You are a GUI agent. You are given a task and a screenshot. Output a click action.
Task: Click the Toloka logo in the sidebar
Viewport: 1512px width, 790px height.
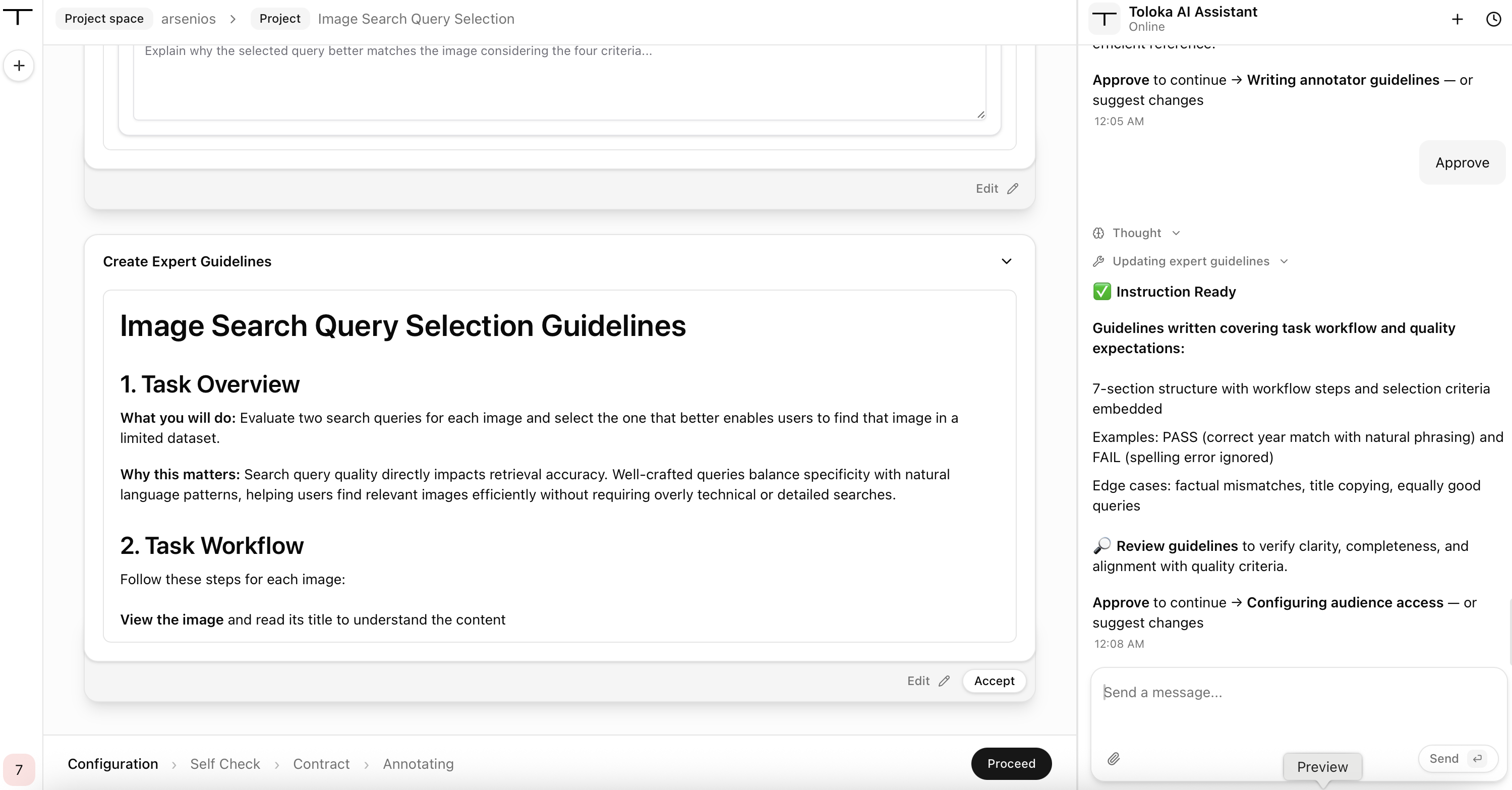pyautogui.click(x=18, y=17)
